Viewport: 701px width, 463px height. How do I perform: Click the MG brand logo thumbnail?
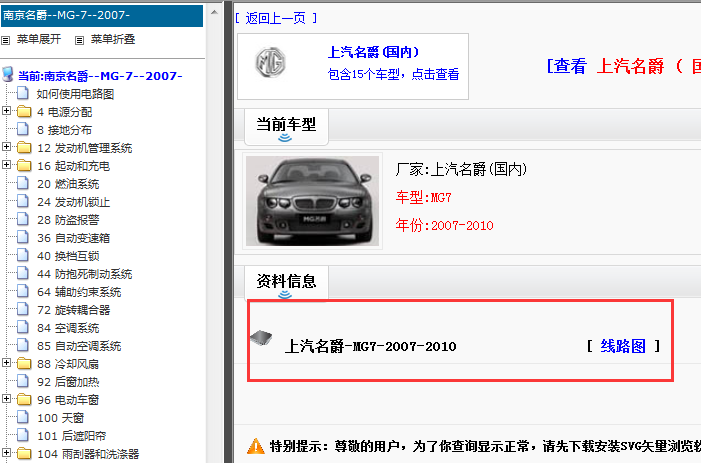pos(270,62)
